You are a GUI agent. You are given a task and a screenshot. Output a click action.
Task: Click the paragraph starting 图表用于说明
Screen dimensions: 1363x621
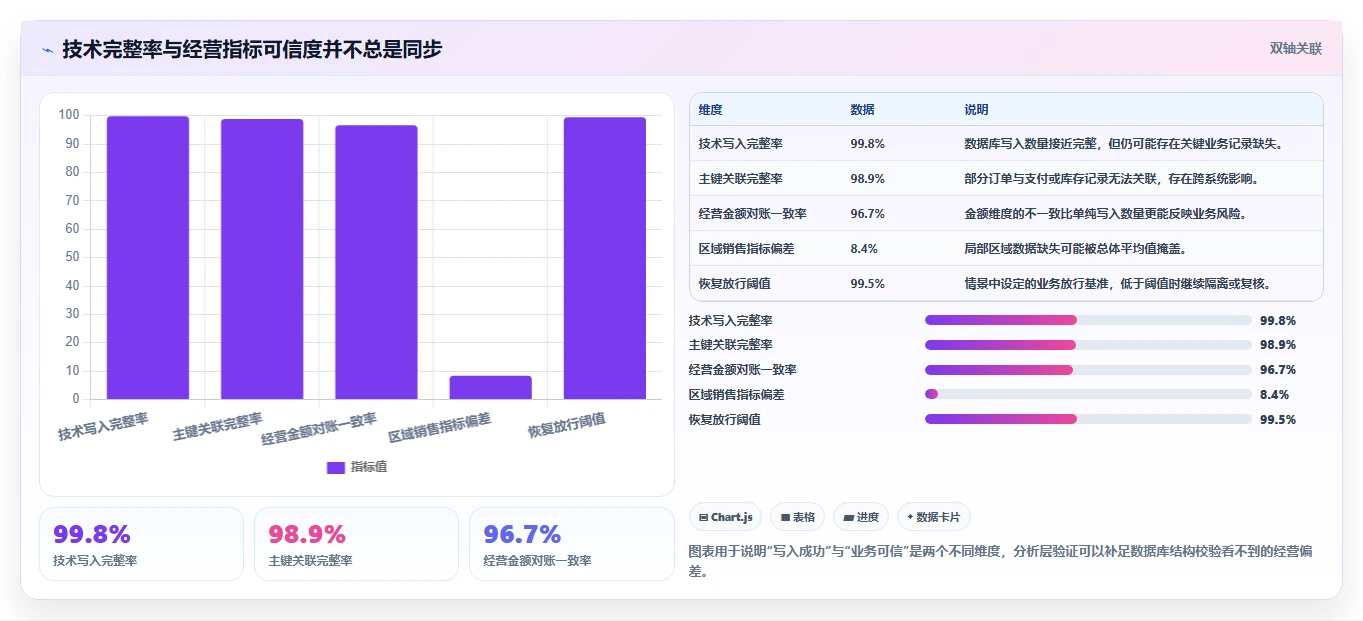coord(1001,562)
